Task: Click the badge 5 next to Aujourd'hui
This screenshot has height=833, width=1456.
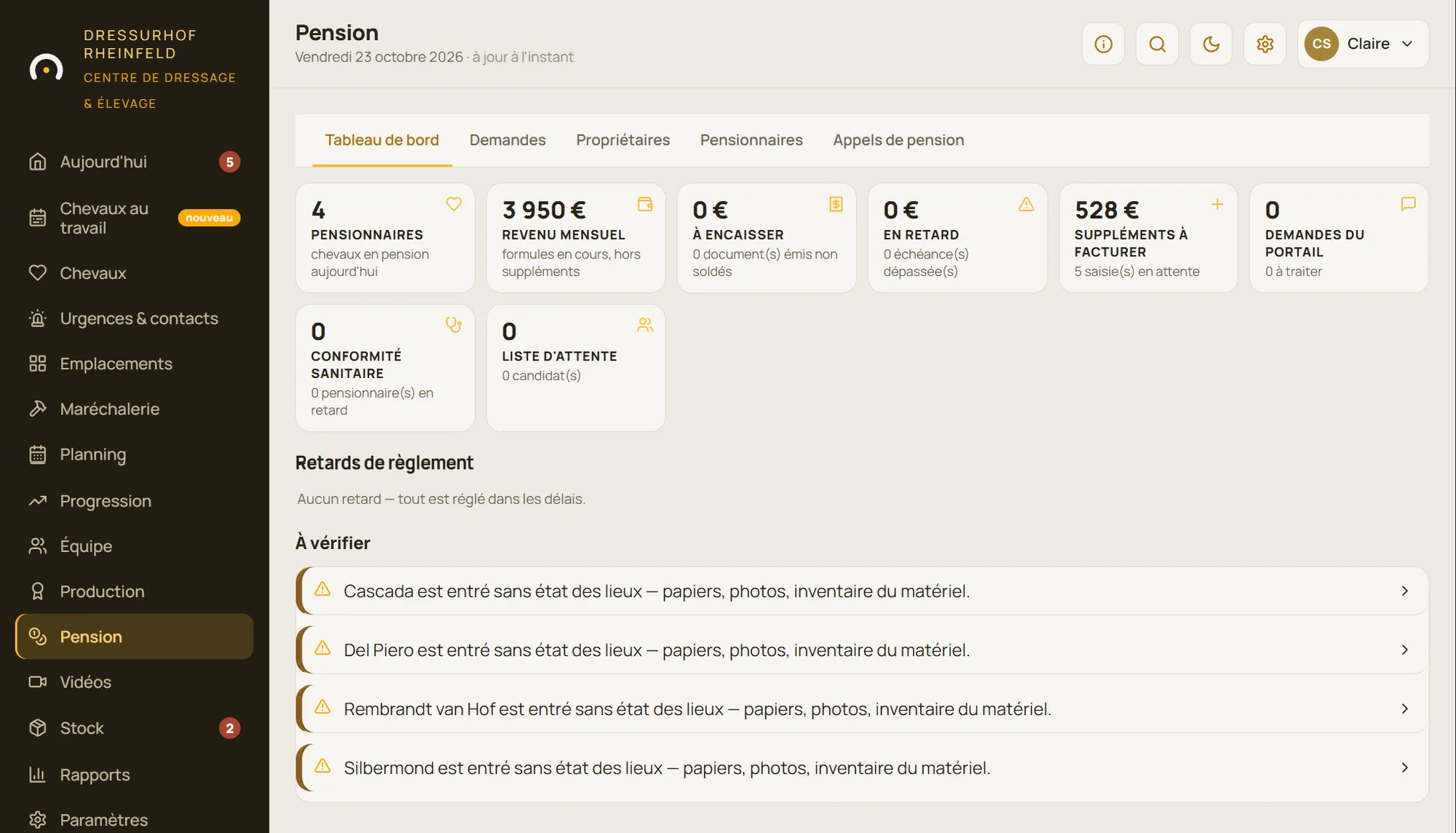Action: pos(229,162)
